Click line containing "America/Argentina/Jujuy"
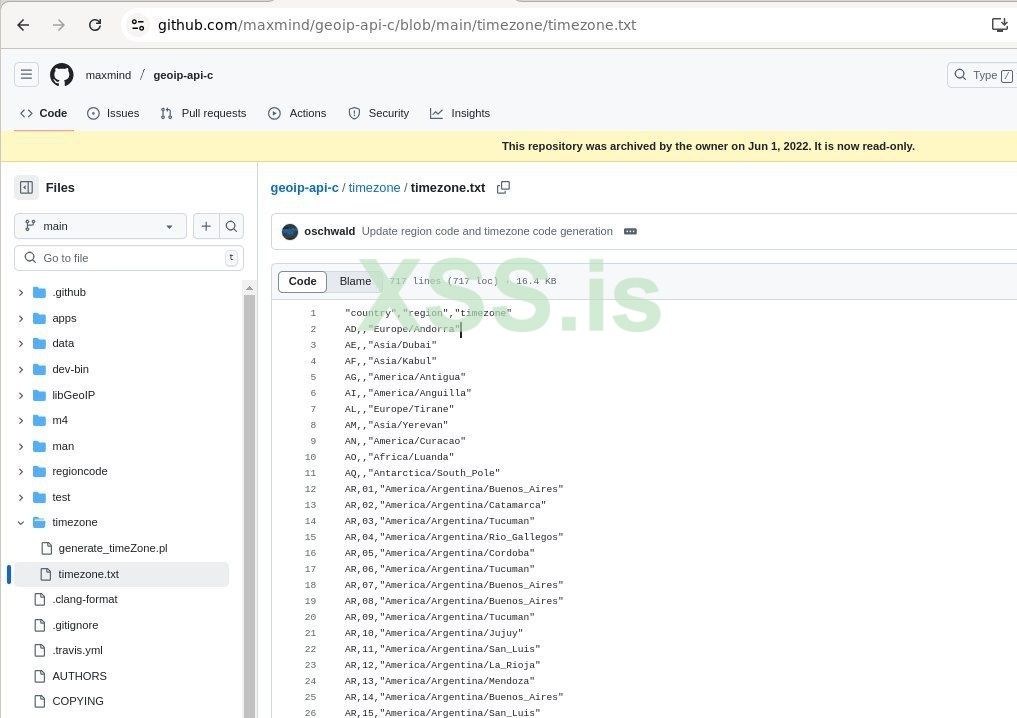 point(434,634)
